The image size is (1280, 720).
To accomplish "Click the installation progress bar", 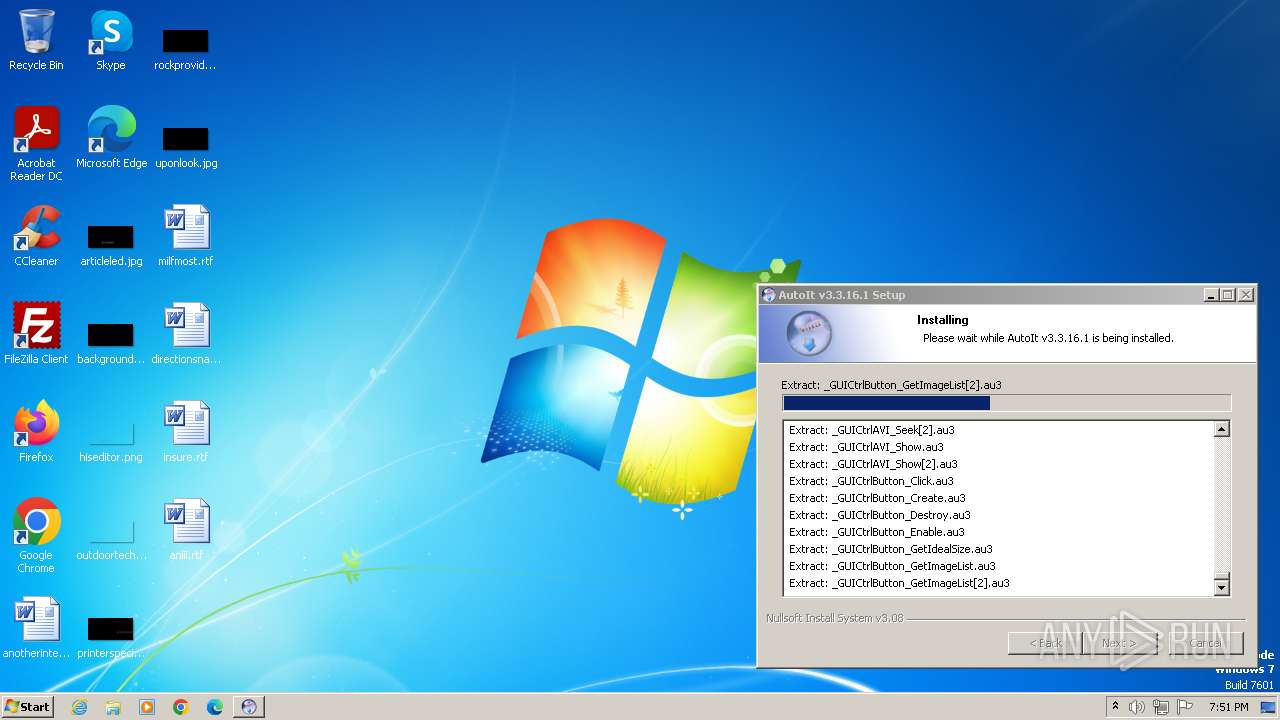I will point(1006,403).
